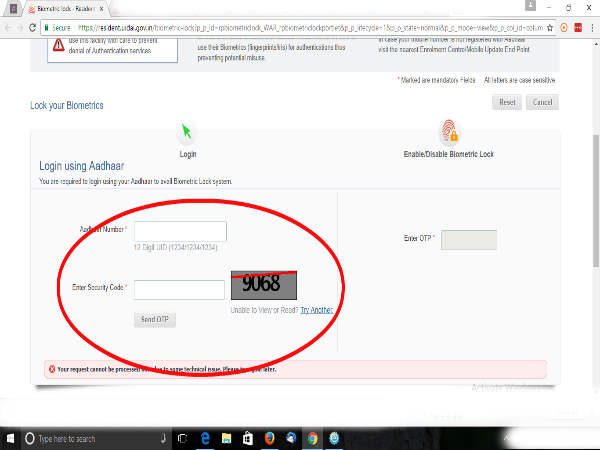Open Firefox from the taskbar

pyautogui.click(x=269, y=438)
